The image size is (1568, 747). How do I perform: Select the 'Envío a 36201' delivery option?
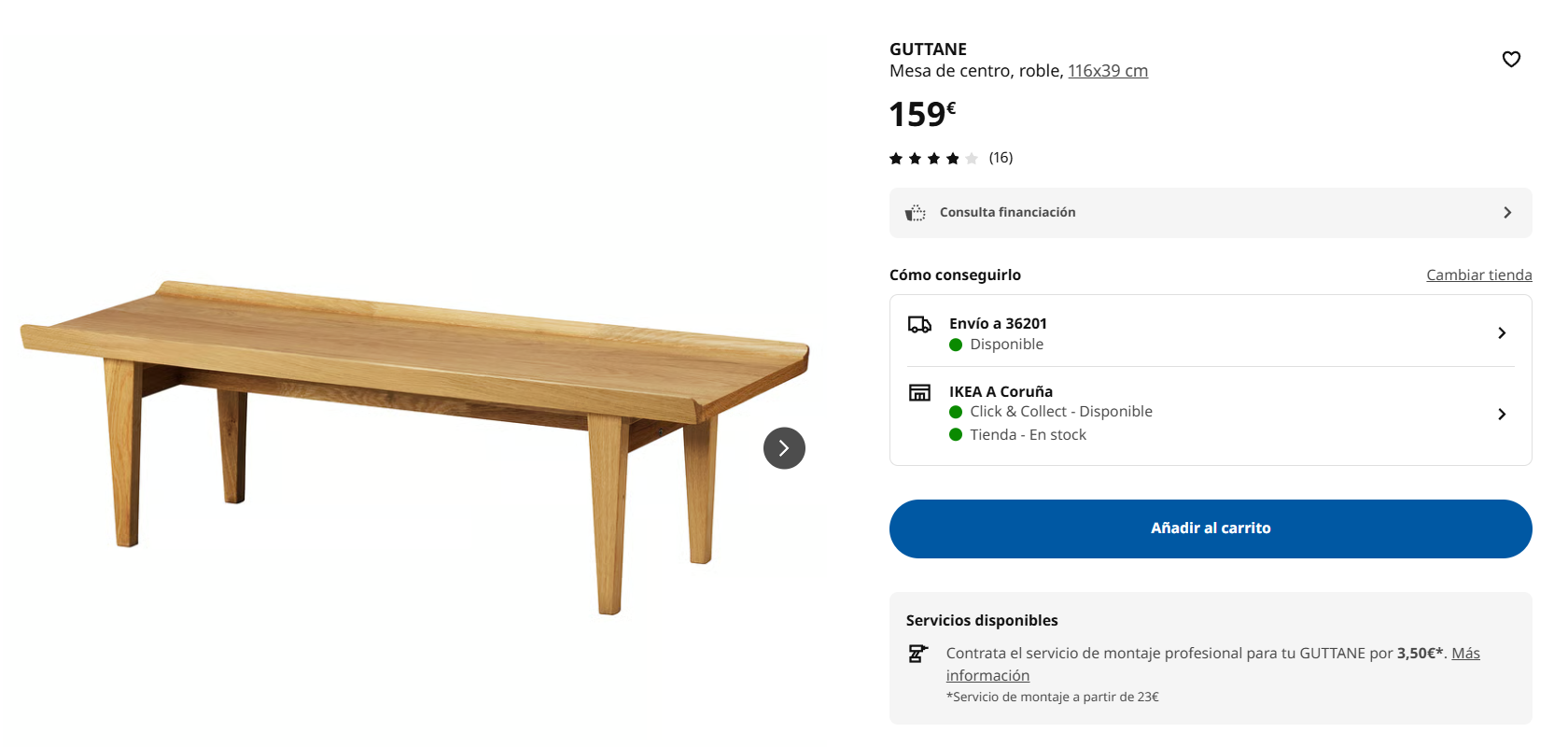pos(998,324)
